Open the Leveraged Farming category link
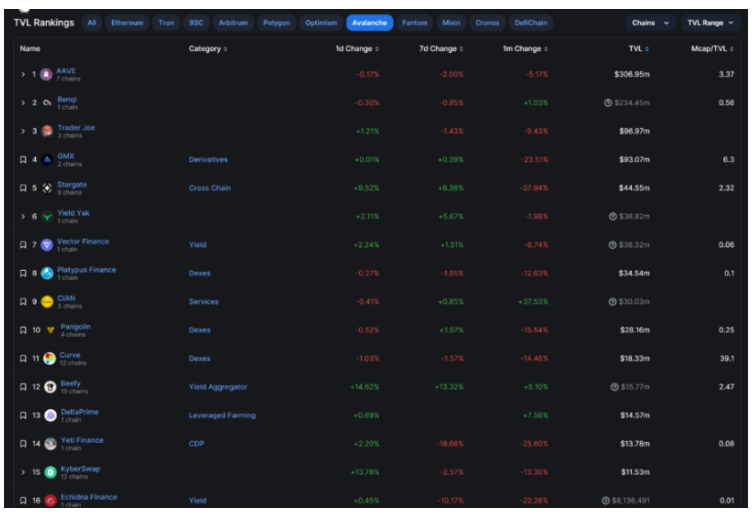 (x=222, y=416)
